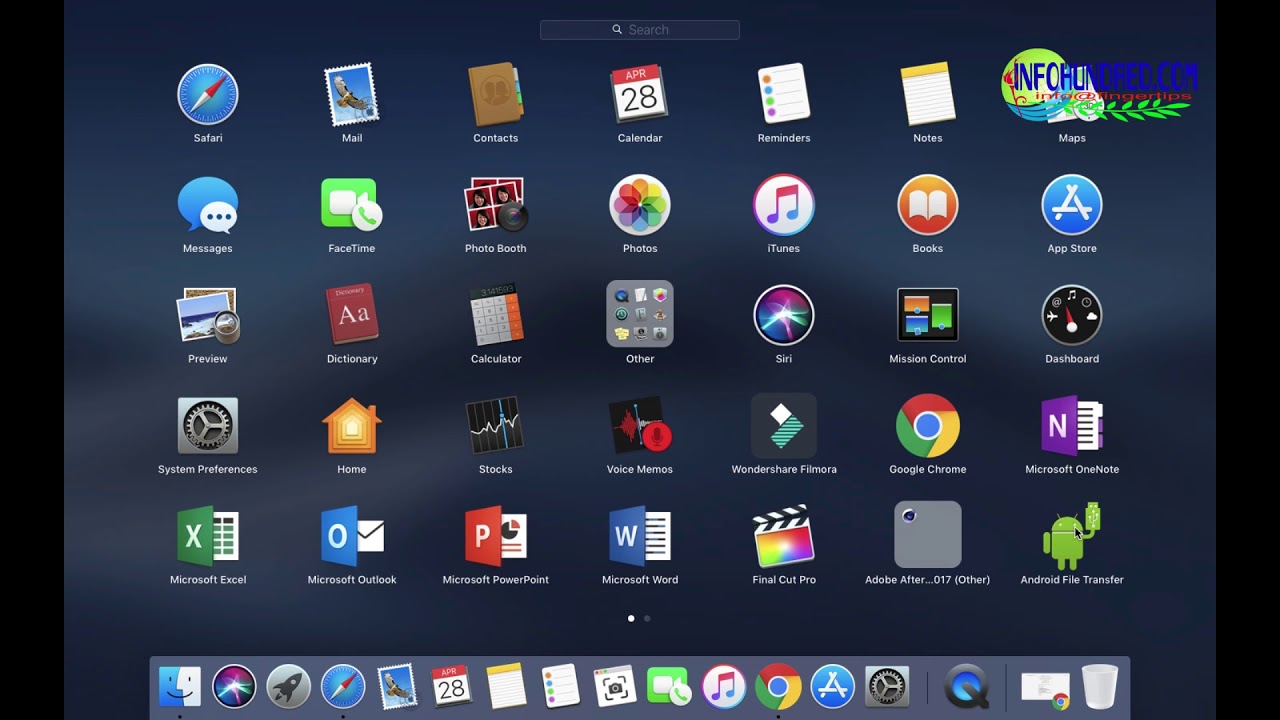Open the Mail app in Launchpad grid
This screenshot has height=720, width=1280.
tap(352, 95)
